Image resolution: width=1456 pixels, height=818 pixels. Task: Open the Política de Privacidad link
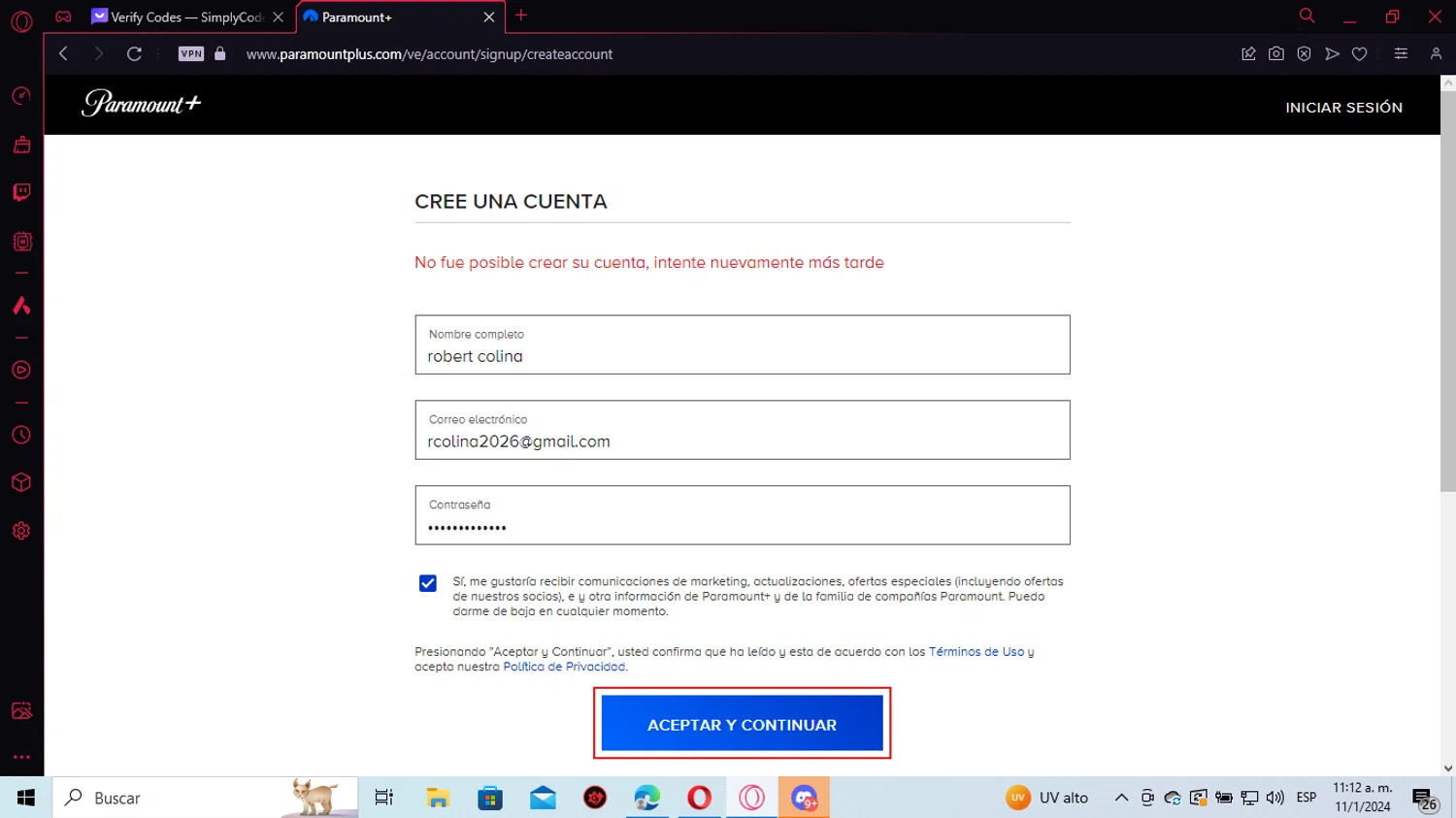[x=564, y=667]
